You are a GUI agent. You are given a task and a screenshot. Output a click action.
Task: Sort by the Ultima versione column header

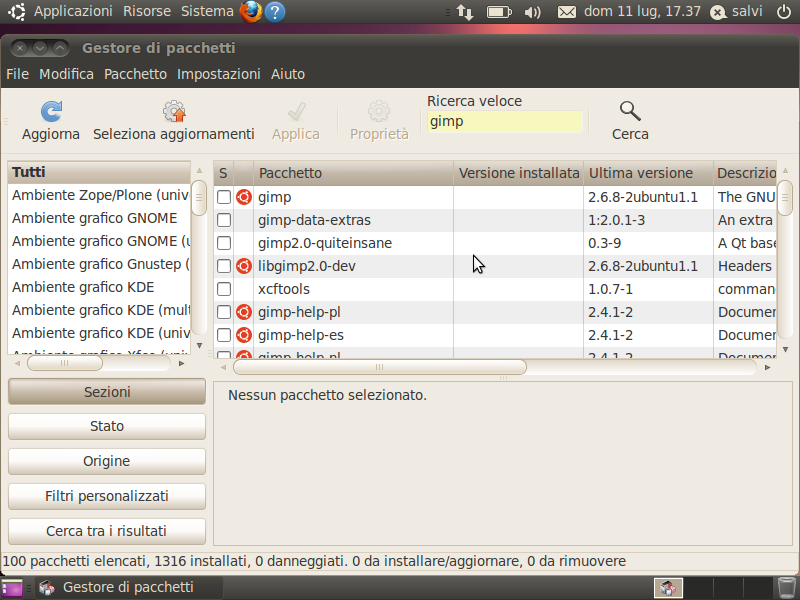tap(648, 173)
